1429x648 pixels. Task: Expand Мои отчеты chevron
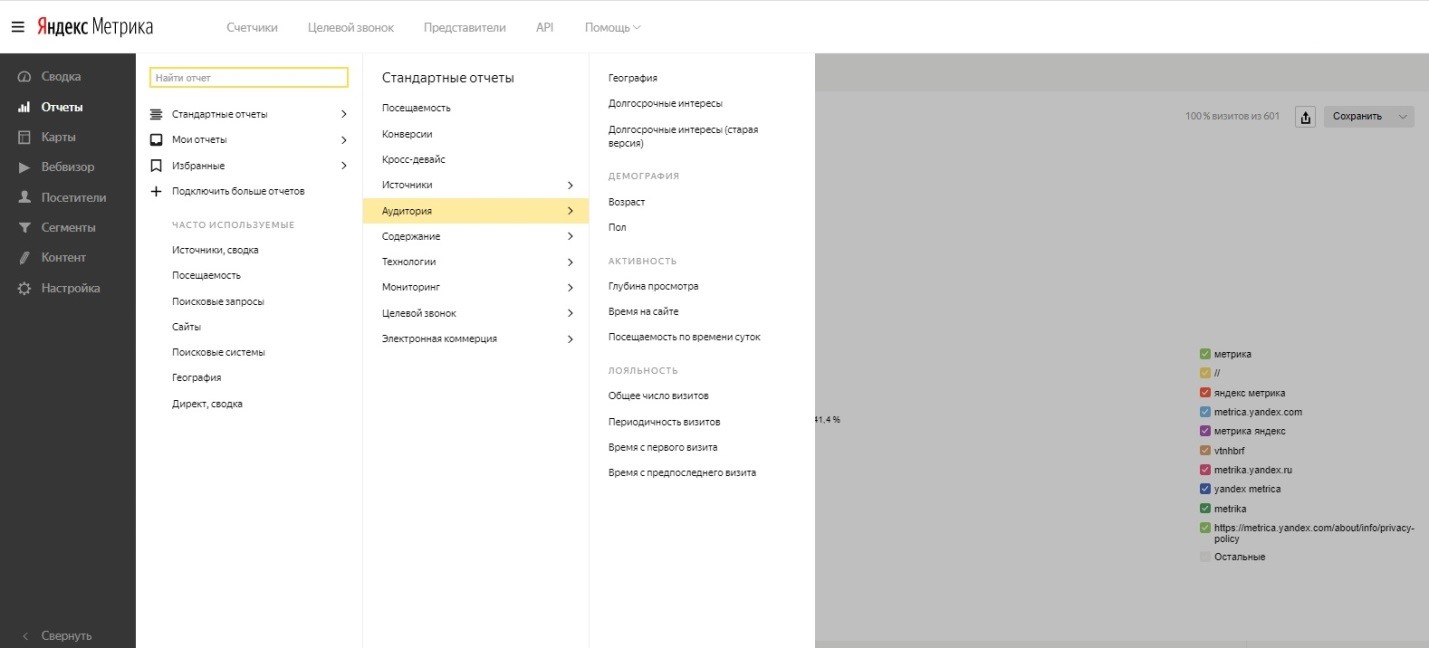[344, 140]
